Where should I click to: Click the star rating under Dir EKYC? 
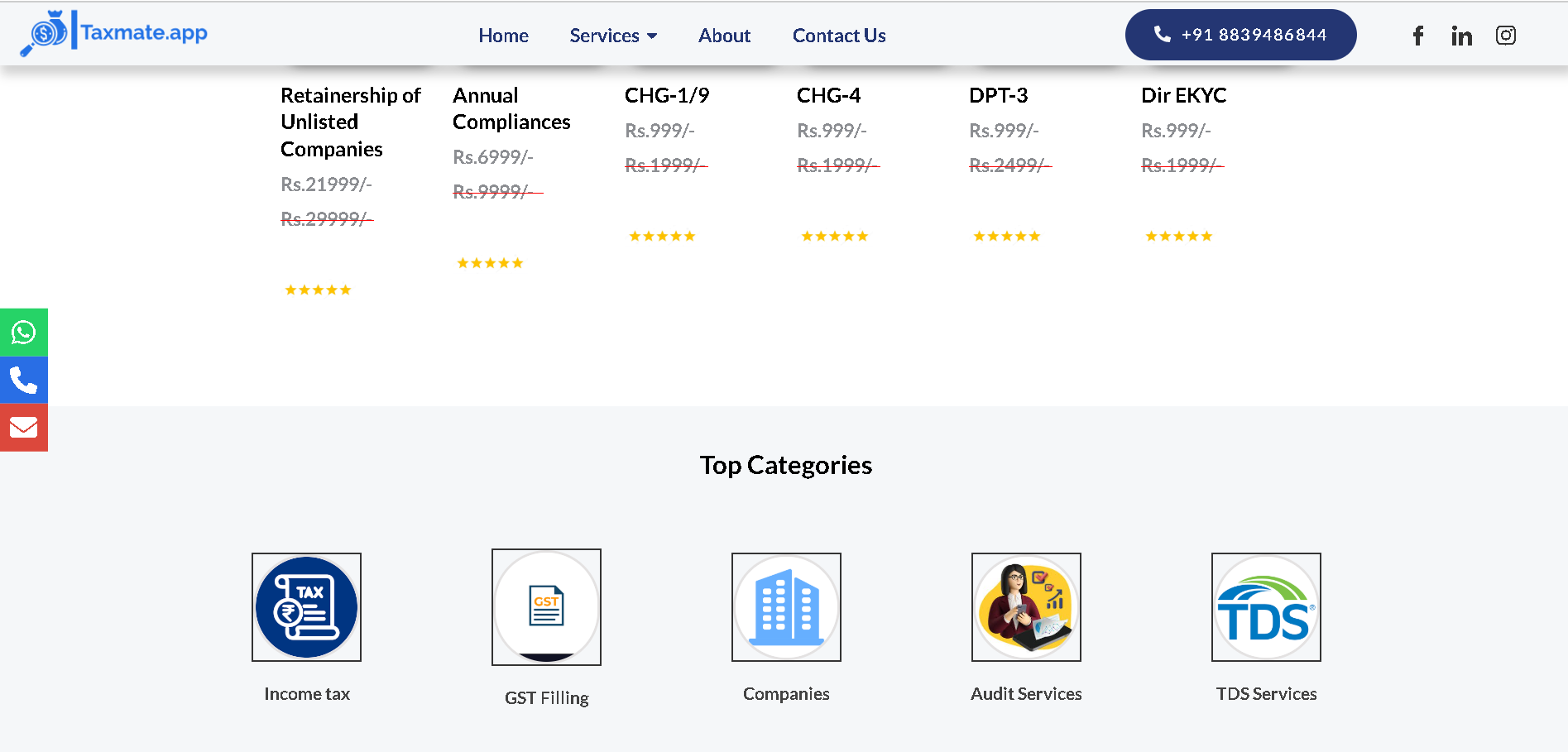point(1178,237)
